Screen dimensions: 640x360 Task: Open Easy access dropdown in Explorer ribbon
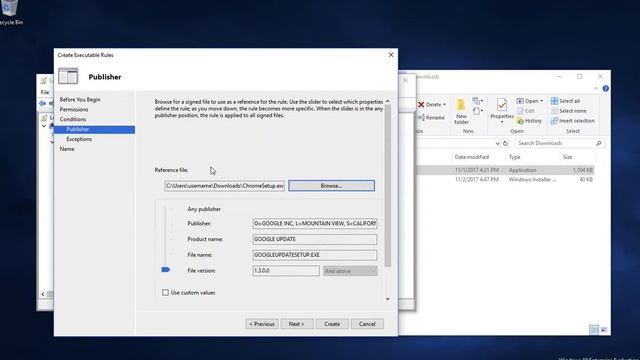(x=477, y=111)
